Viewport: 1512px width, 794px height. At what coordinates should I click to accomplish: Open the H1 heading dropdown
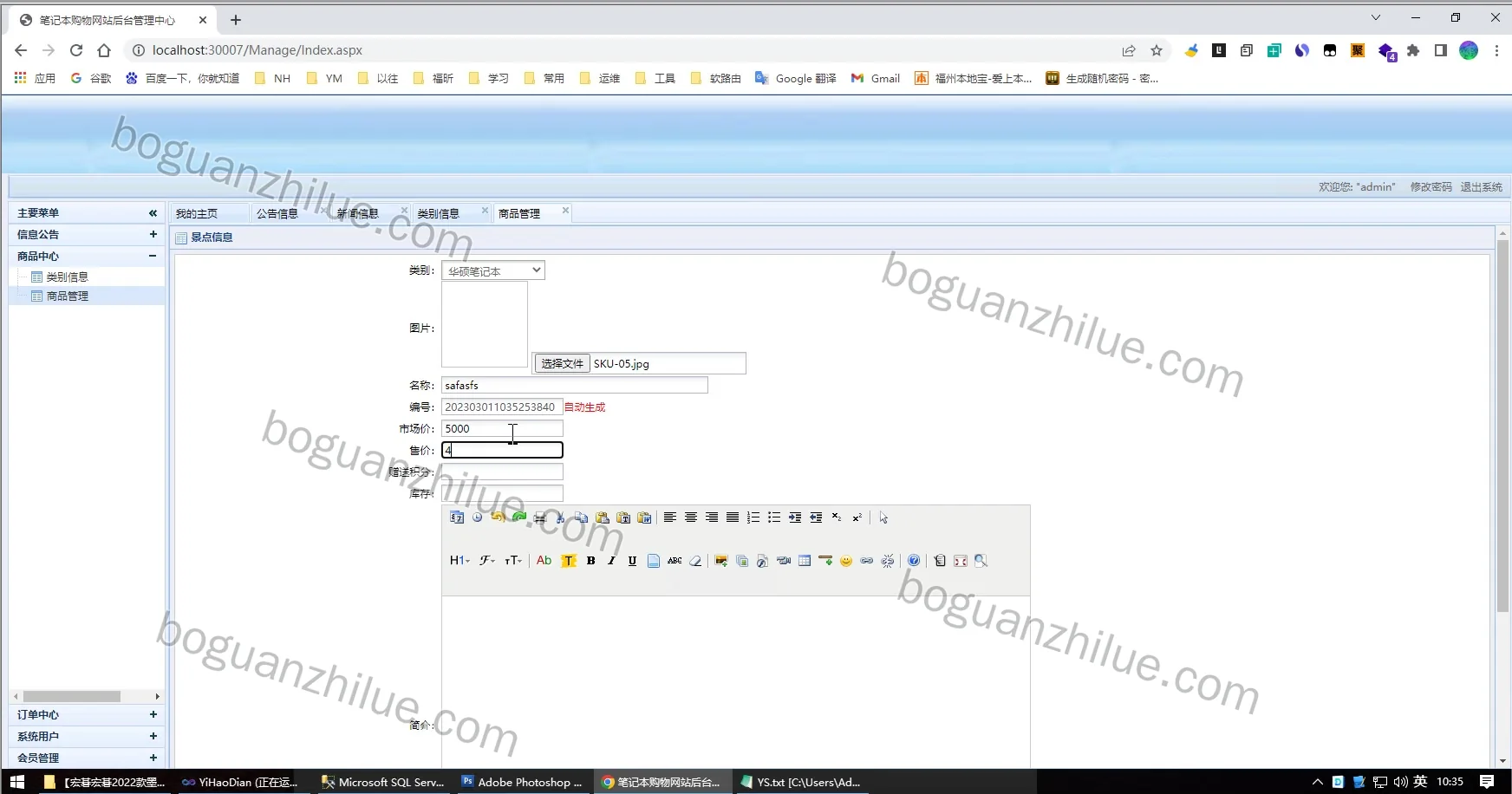(x=459, y=561)
